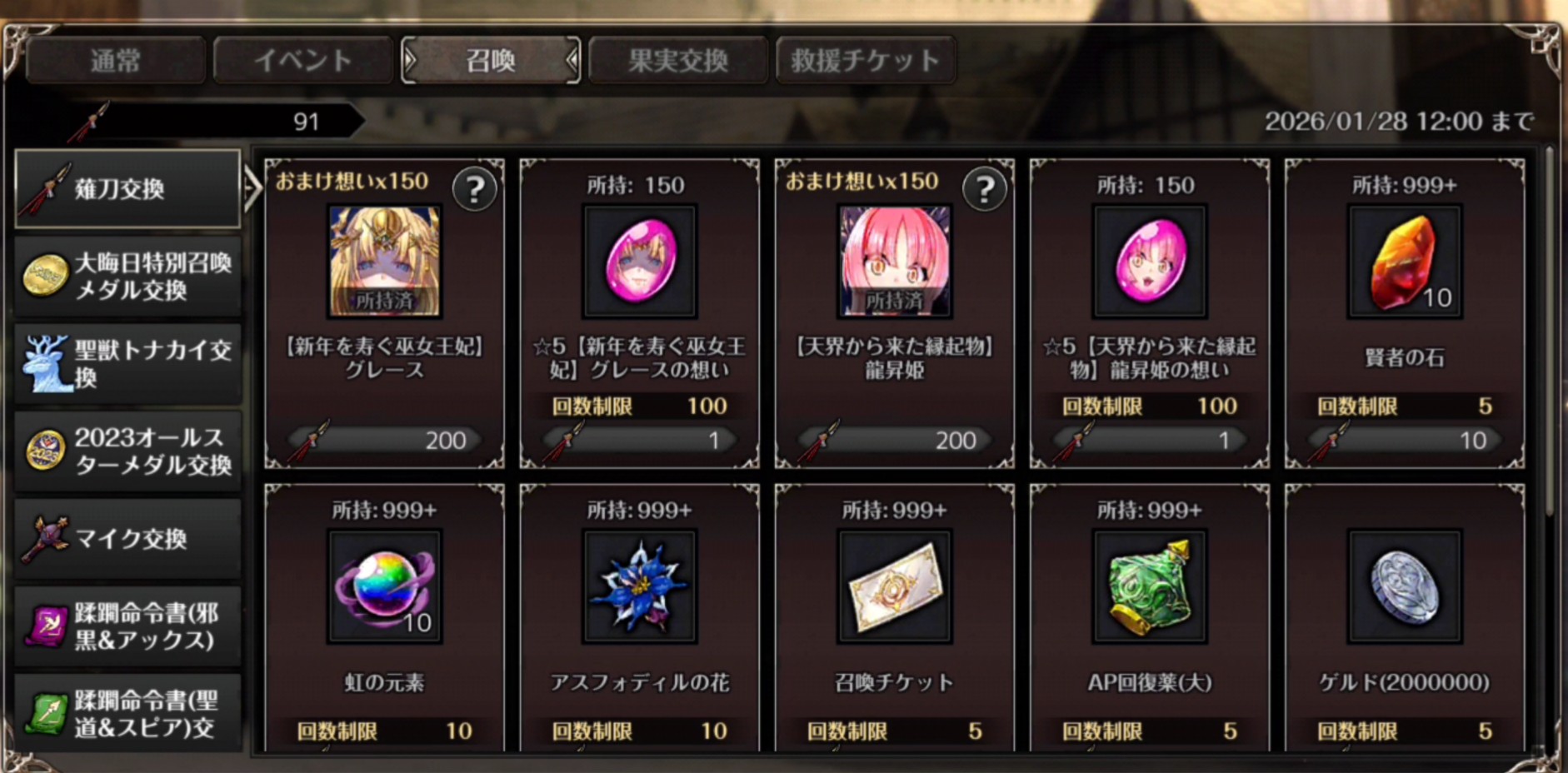Open help for Grace bonus omoi

point(475,190)
